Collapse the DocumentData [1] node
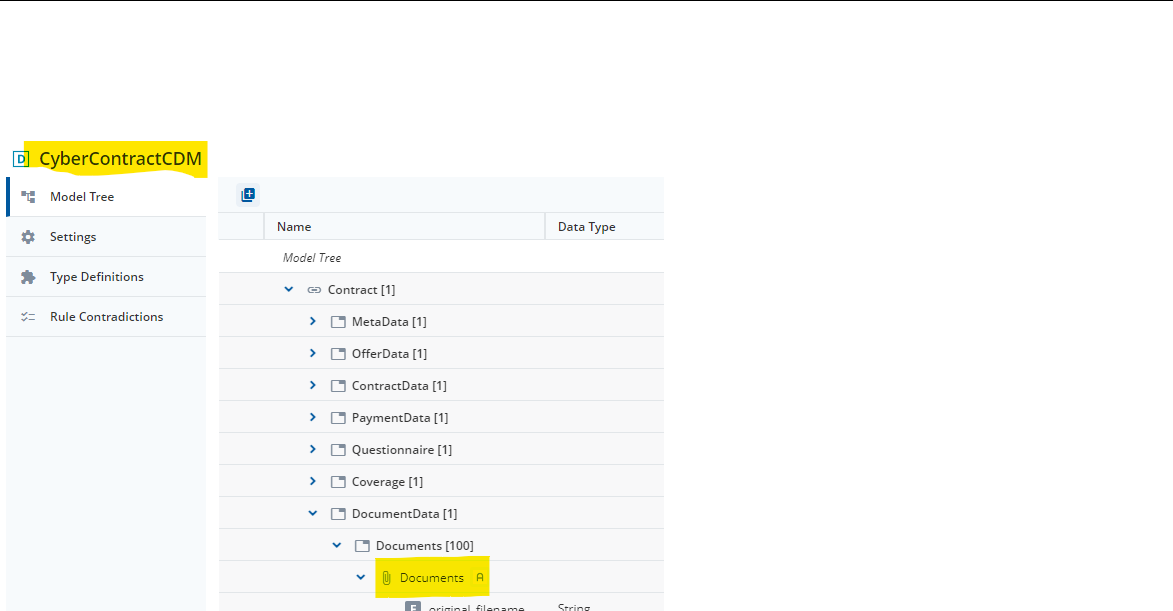 point(313,514)
